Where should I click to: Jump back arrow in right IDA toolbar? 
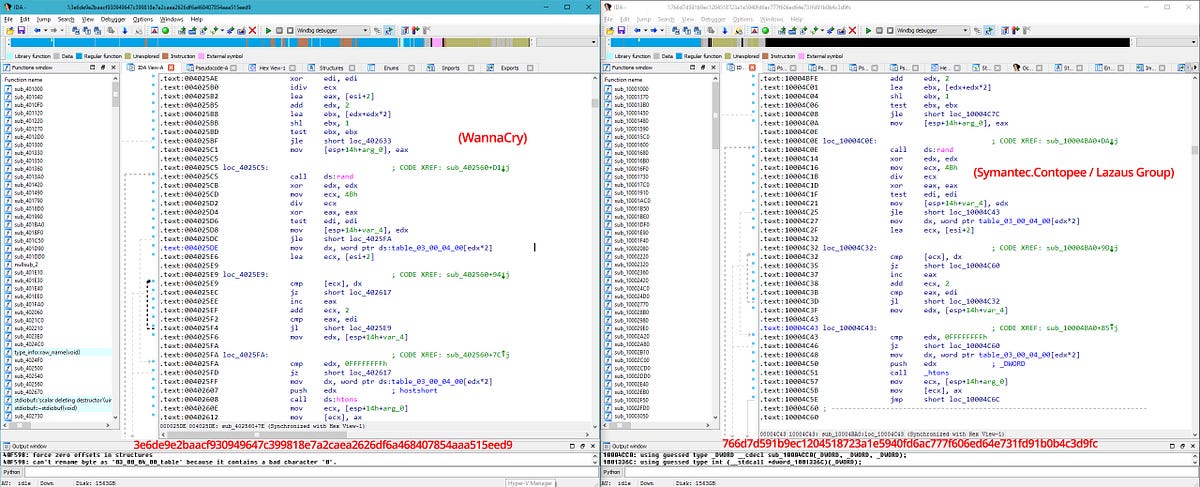[637, 31]
